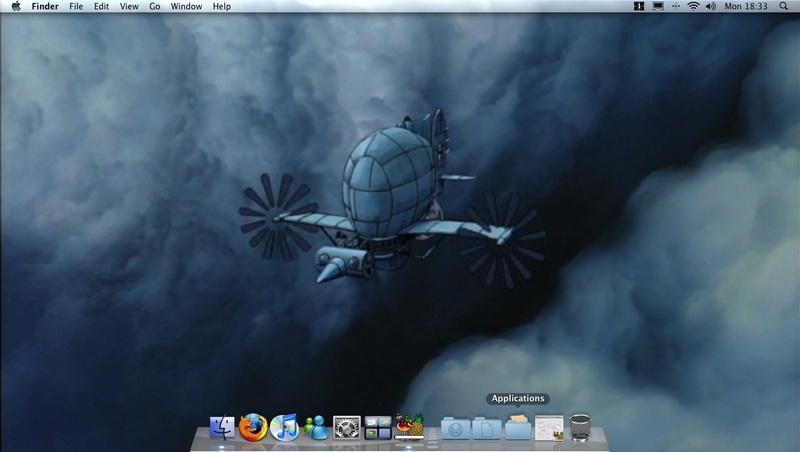Screen dimensions: 800x452
Task: Open the Finder menu in menu bar
Action: 45,6
